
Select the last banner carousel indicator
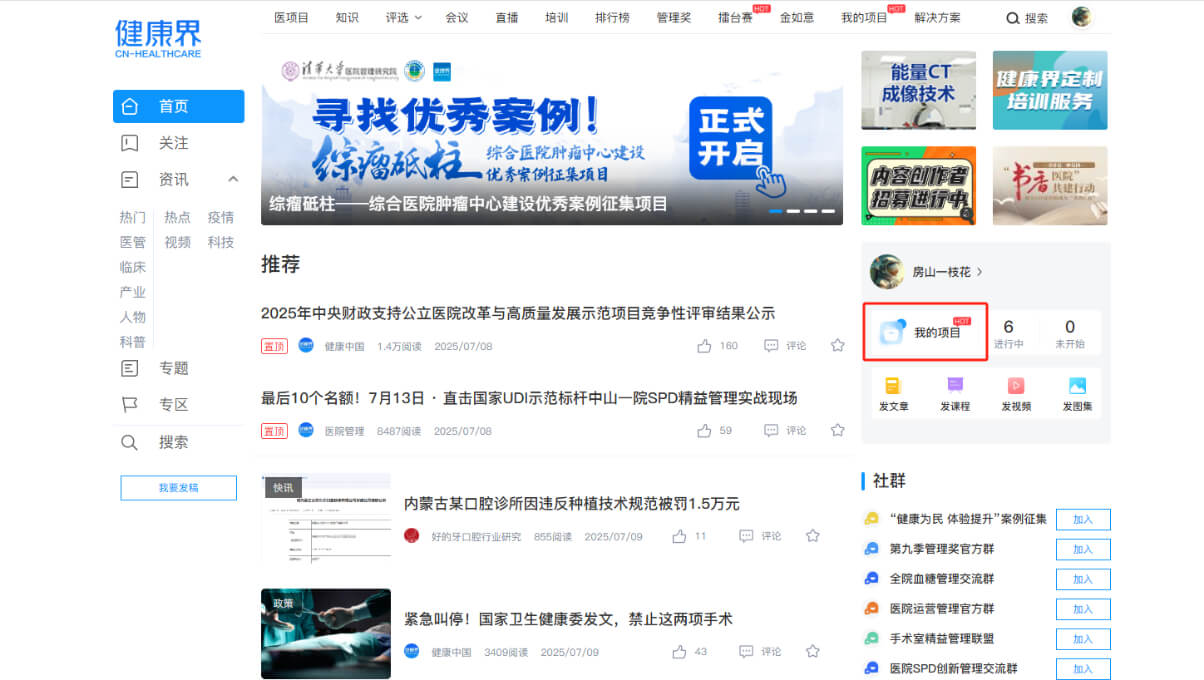click(x=827, y=211)
